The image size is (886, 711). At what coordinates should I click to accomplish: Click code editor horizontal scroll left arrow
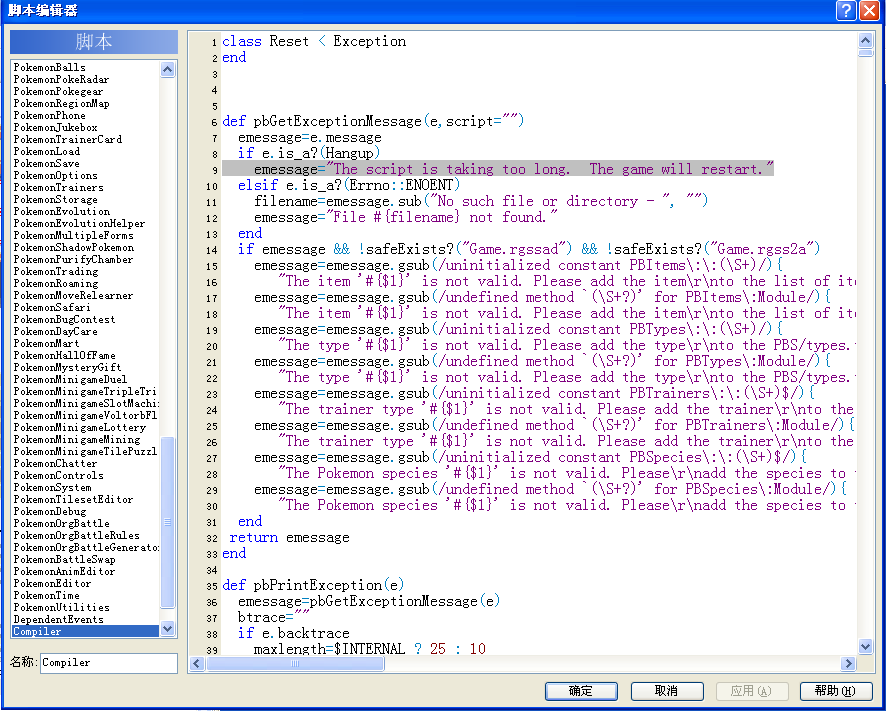pos(197,663)
